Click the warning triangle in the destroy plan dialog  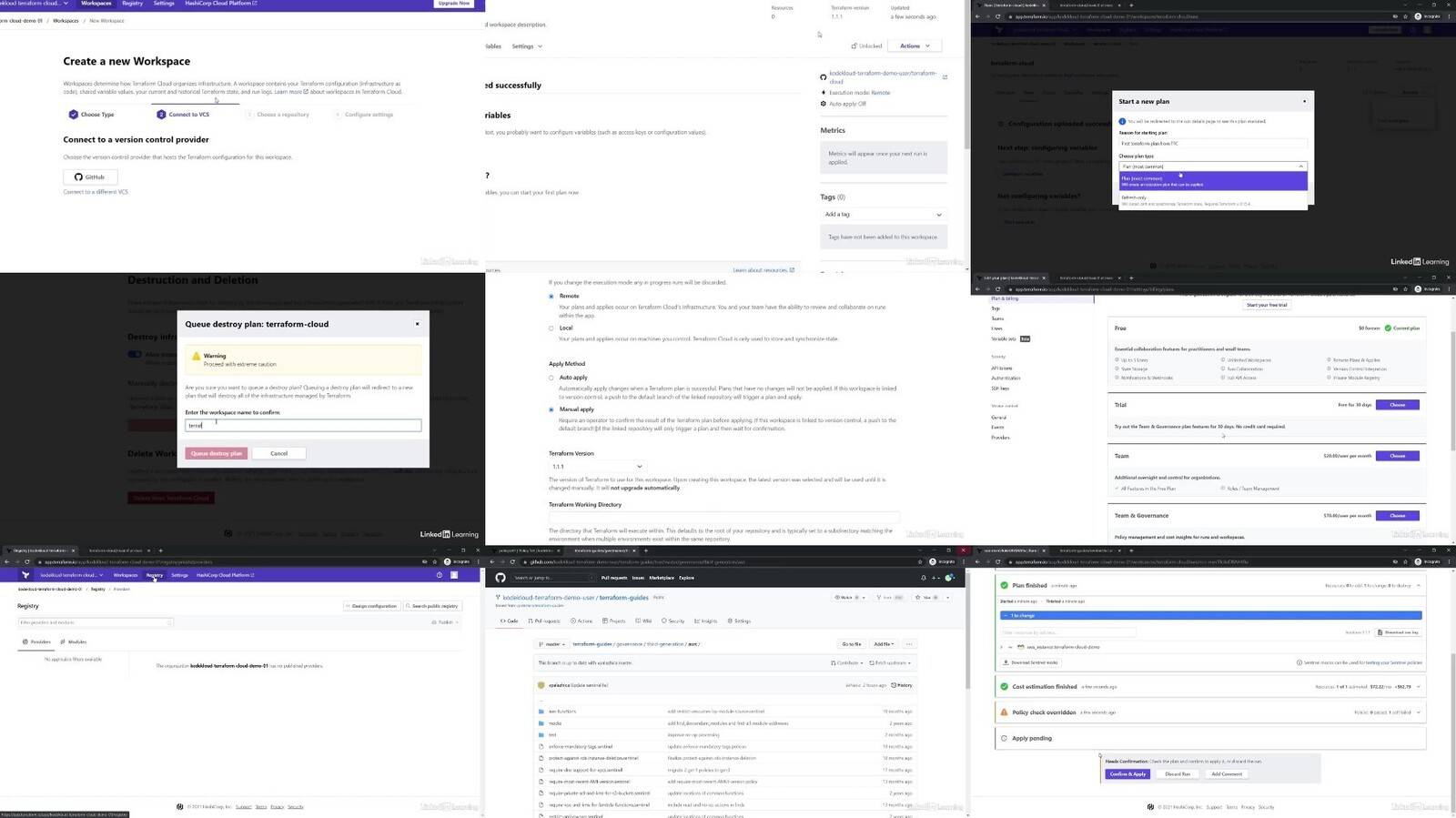click(196, 357)
